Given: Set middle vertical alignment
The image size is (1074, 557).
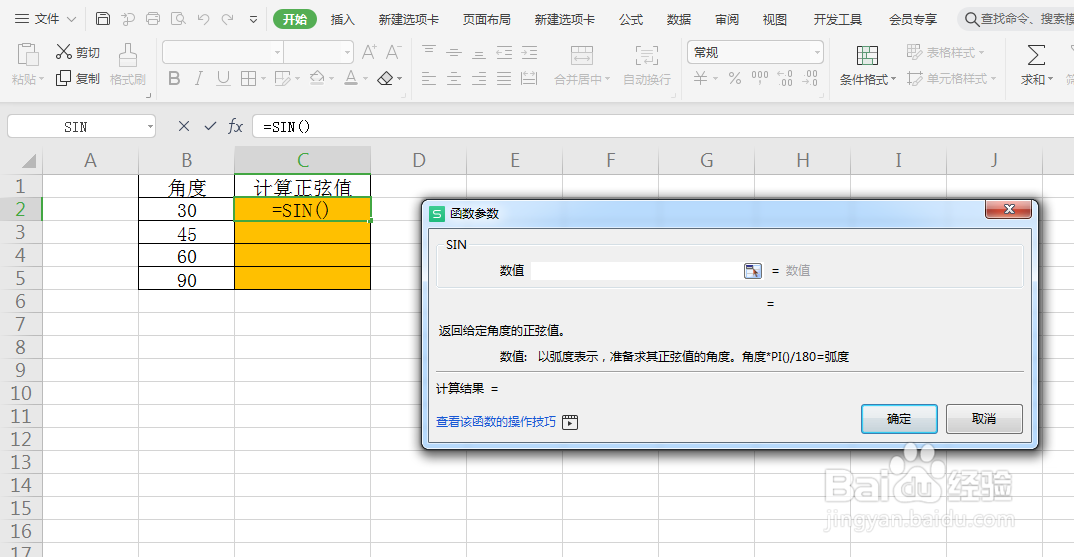Looking at the screenshot, I should [x=453, y=52].
